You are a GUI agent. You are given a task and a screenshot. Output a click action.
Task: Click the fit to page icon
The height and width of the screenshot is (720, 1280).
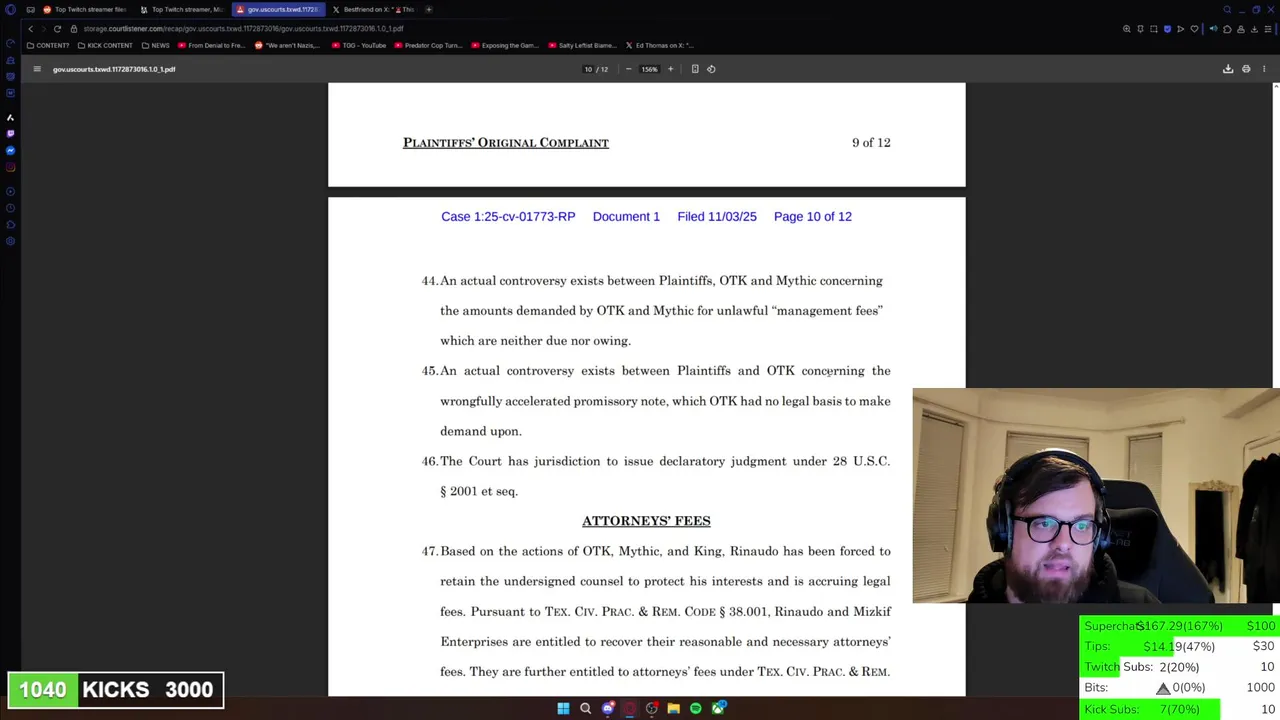coord(695,69)
